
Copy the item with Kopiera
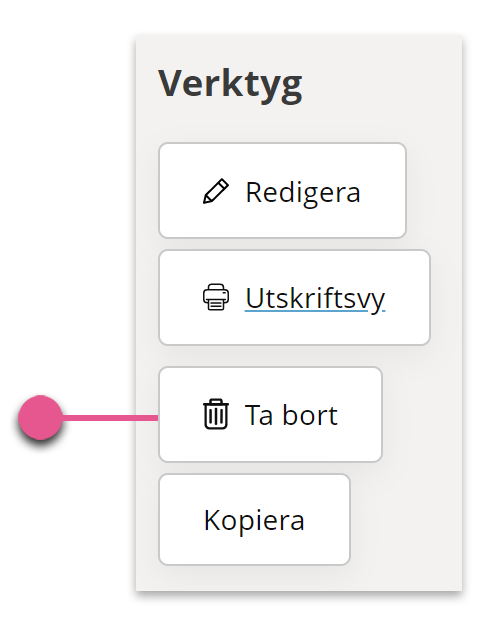click(x=255, y=519)
